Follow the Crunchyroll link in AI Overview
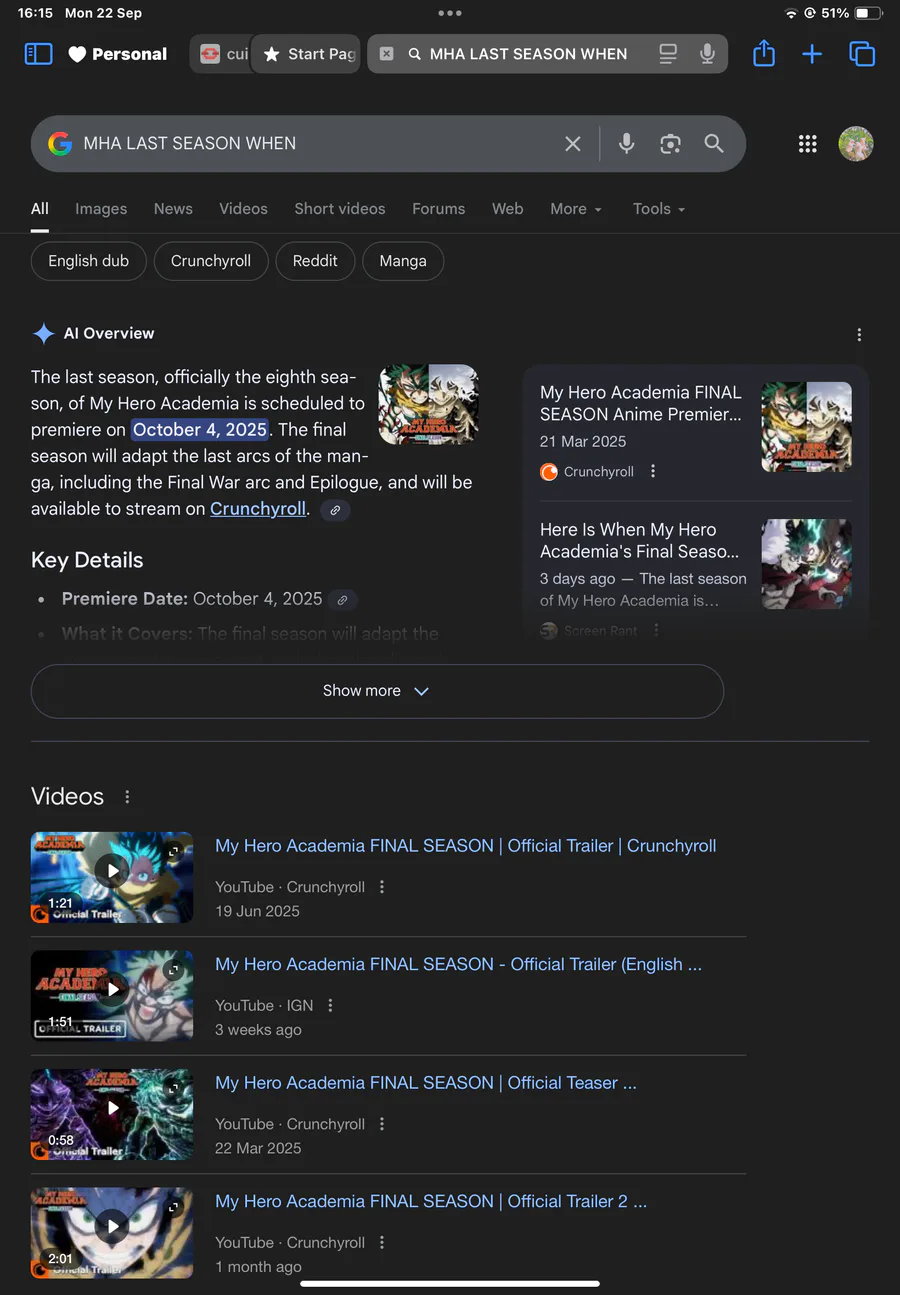The image size is (900, 1295). coord(258,508)
